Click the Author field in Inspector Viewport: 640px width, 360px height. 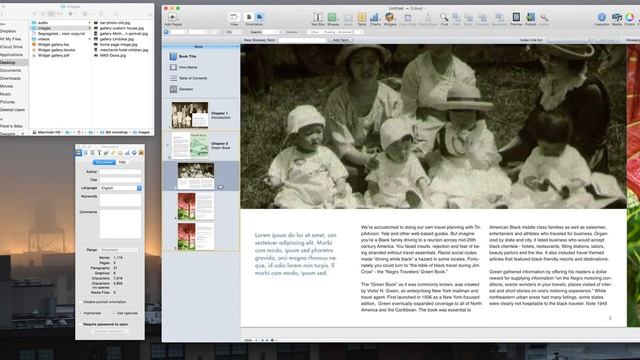pyautogui.click(x=120, y=172)
